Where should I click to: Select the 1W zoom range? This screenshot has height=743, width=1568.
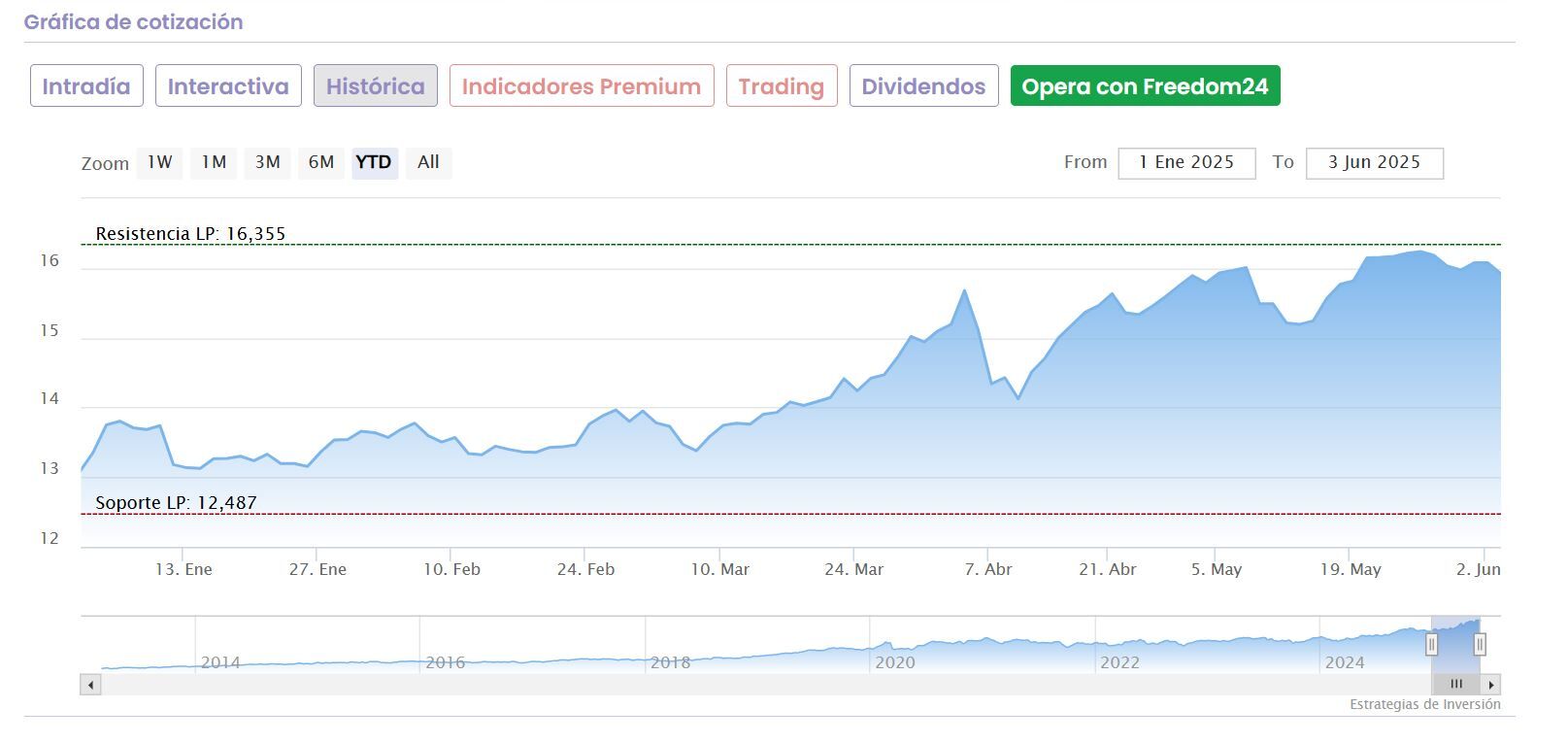[x=160, y=163]
